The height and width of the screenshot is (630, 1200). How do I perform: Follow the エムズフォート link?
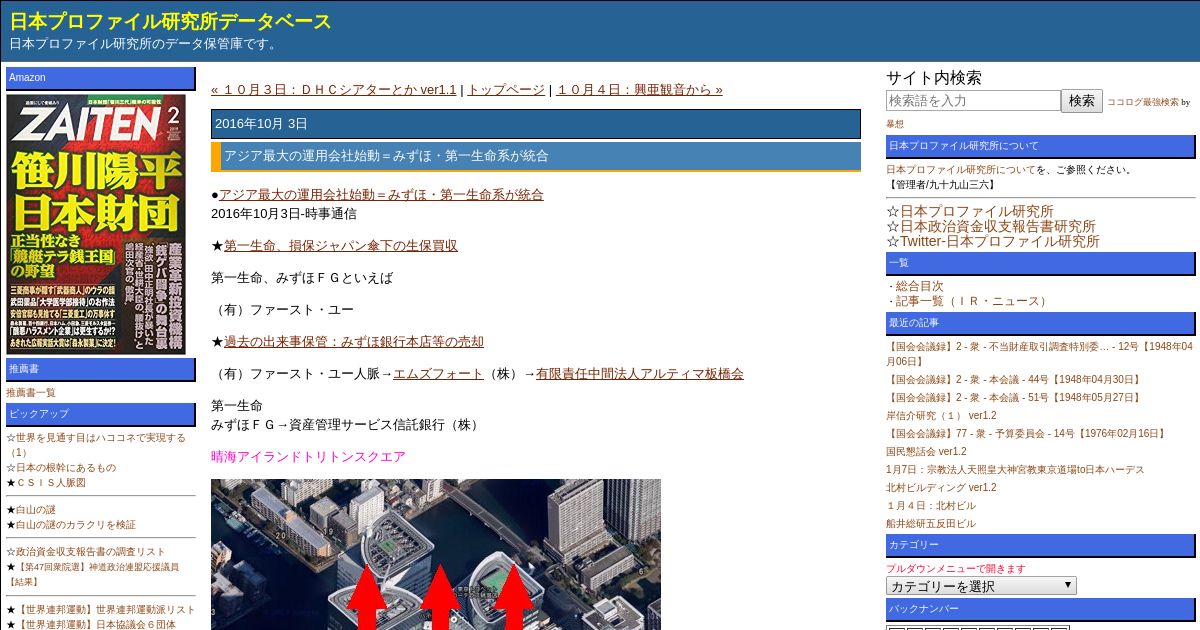pos(438,374)
